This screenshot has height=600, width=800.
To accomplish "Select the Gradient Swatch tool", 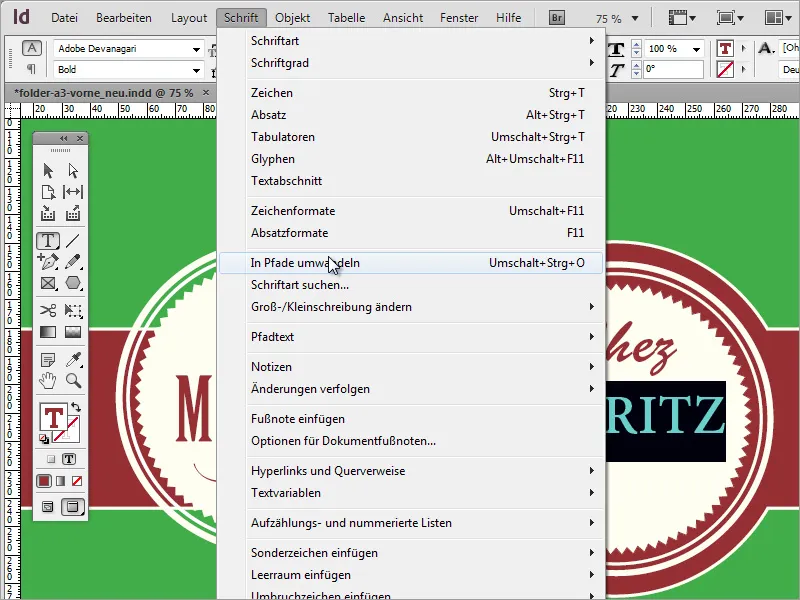I will click(48, 332).
